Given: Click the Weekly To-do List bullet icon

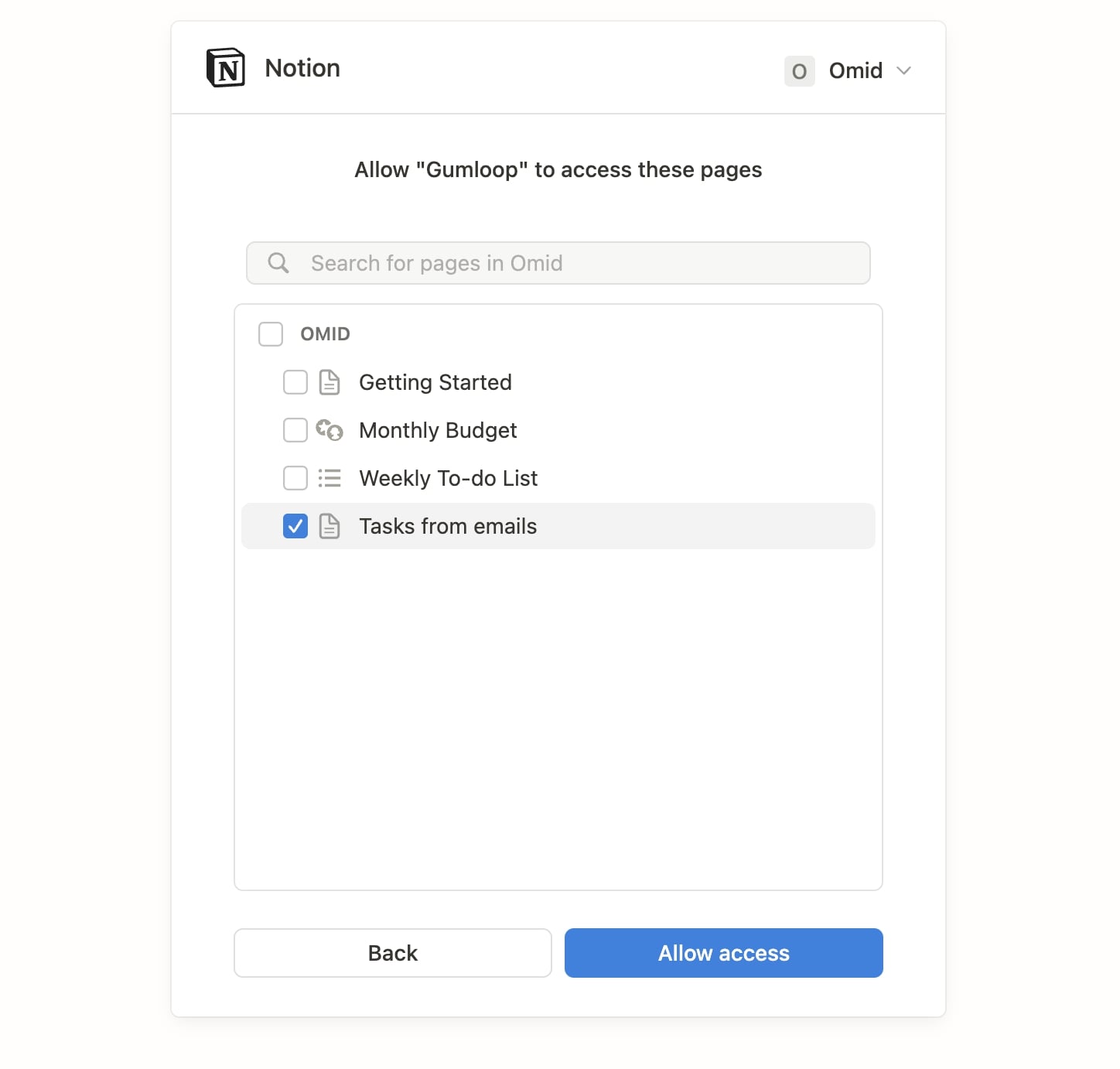Looking at the screenshot, I should coord(330,478).
